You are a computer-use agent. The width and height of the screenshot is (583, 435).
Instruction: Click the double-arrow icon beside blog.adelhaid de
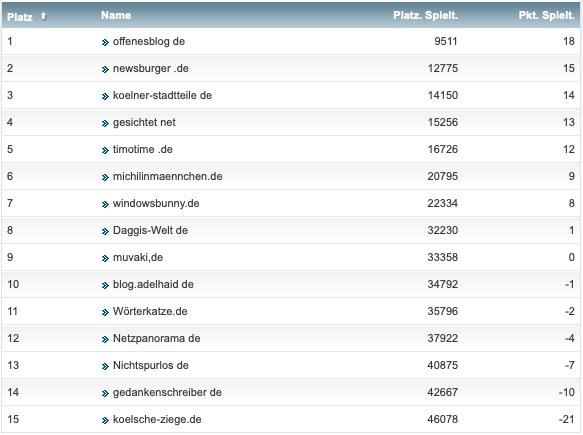click(105, 286)
